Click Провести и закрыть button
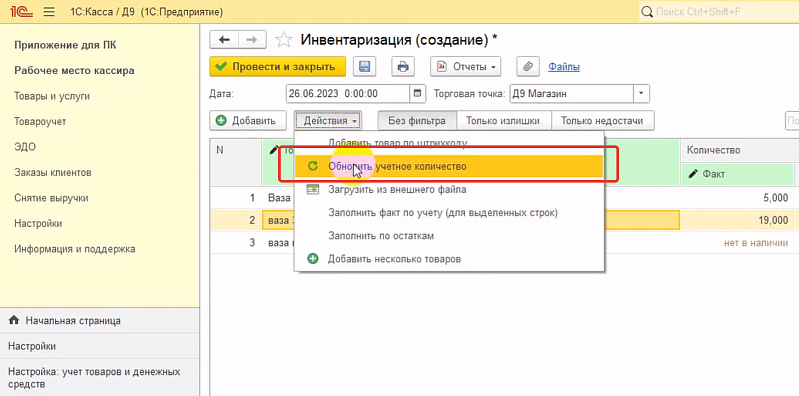This screenshot has height=396, width=799. (278, 67)
